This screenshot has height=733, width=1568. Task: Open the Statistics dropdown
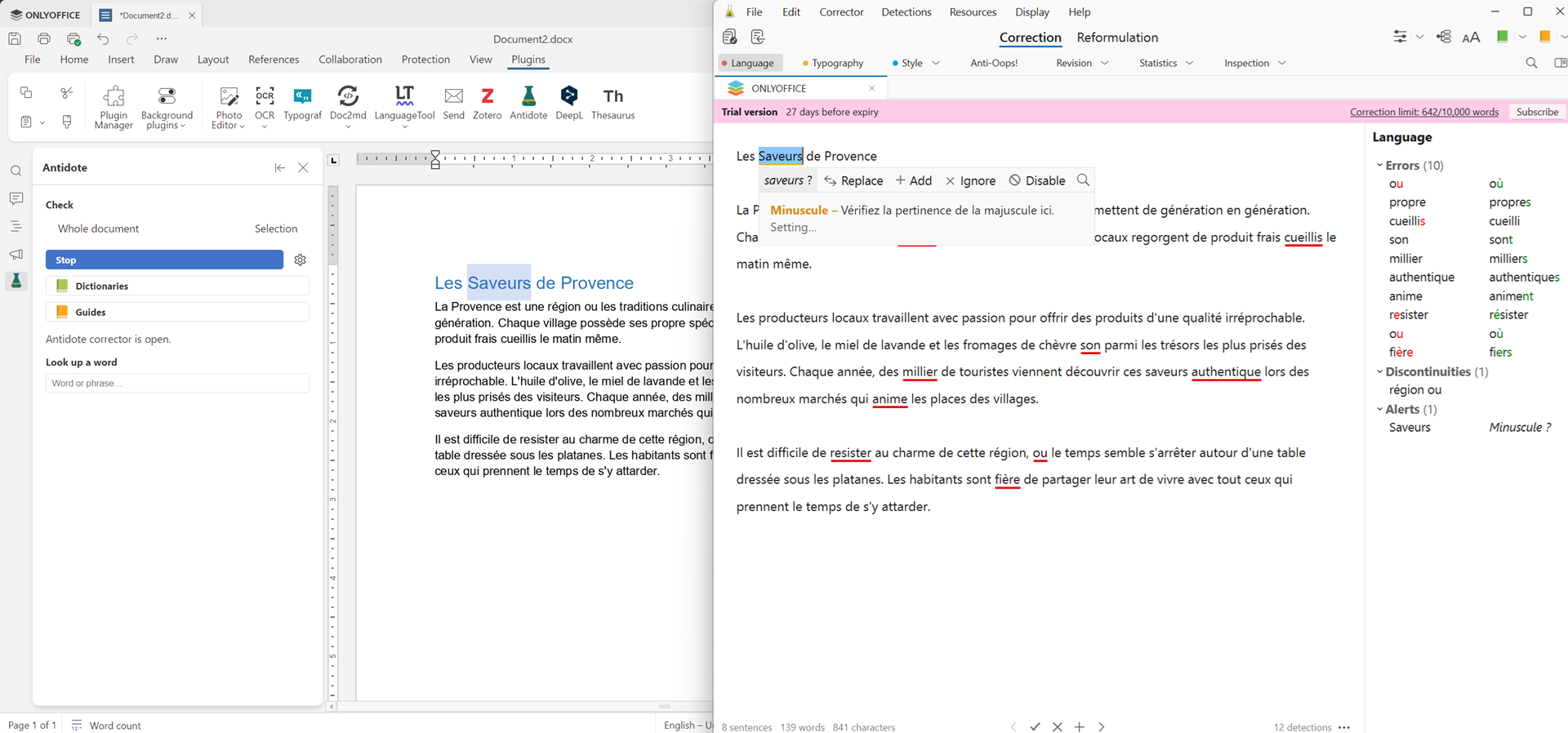[x=1166, y=63]
